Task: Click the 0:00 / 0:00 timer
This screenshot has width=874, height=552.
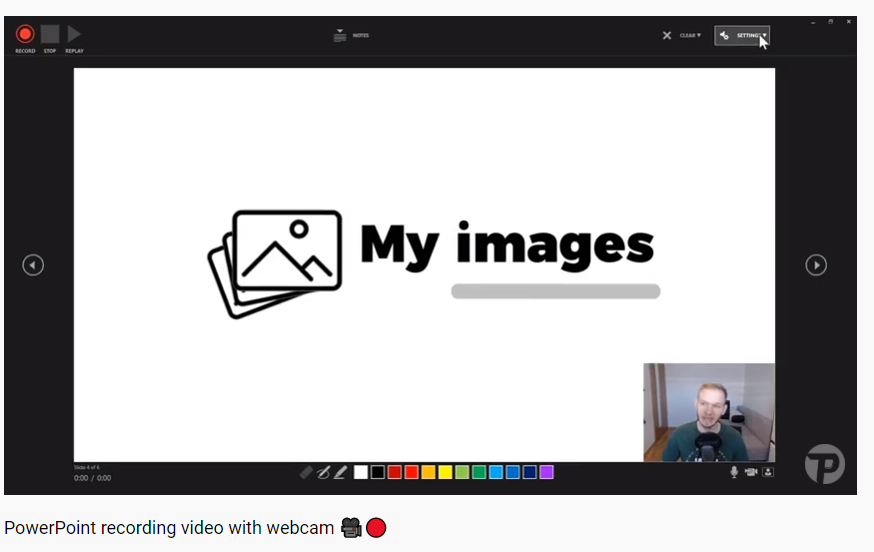Action: [93, 478]
